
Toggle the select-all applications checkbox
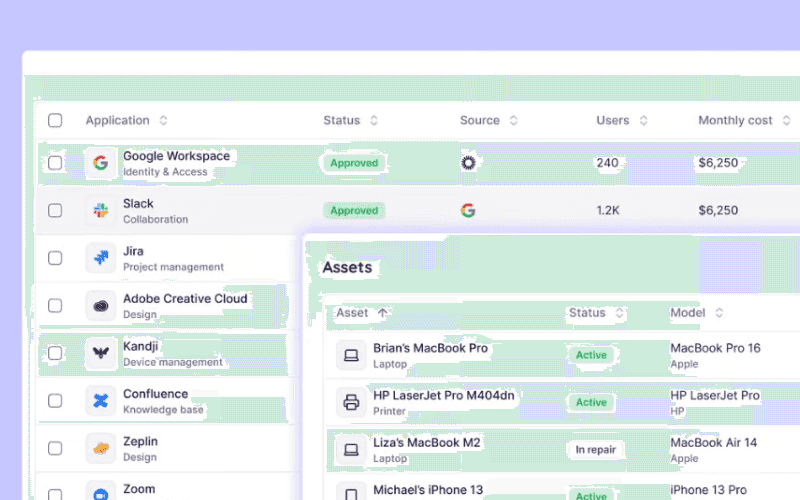55,120
